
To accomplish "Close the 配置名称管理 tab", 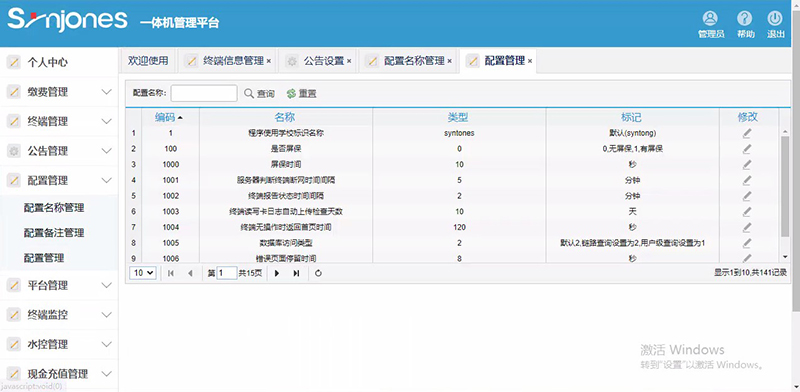I will pyautogui.click(x=449, y=61).
